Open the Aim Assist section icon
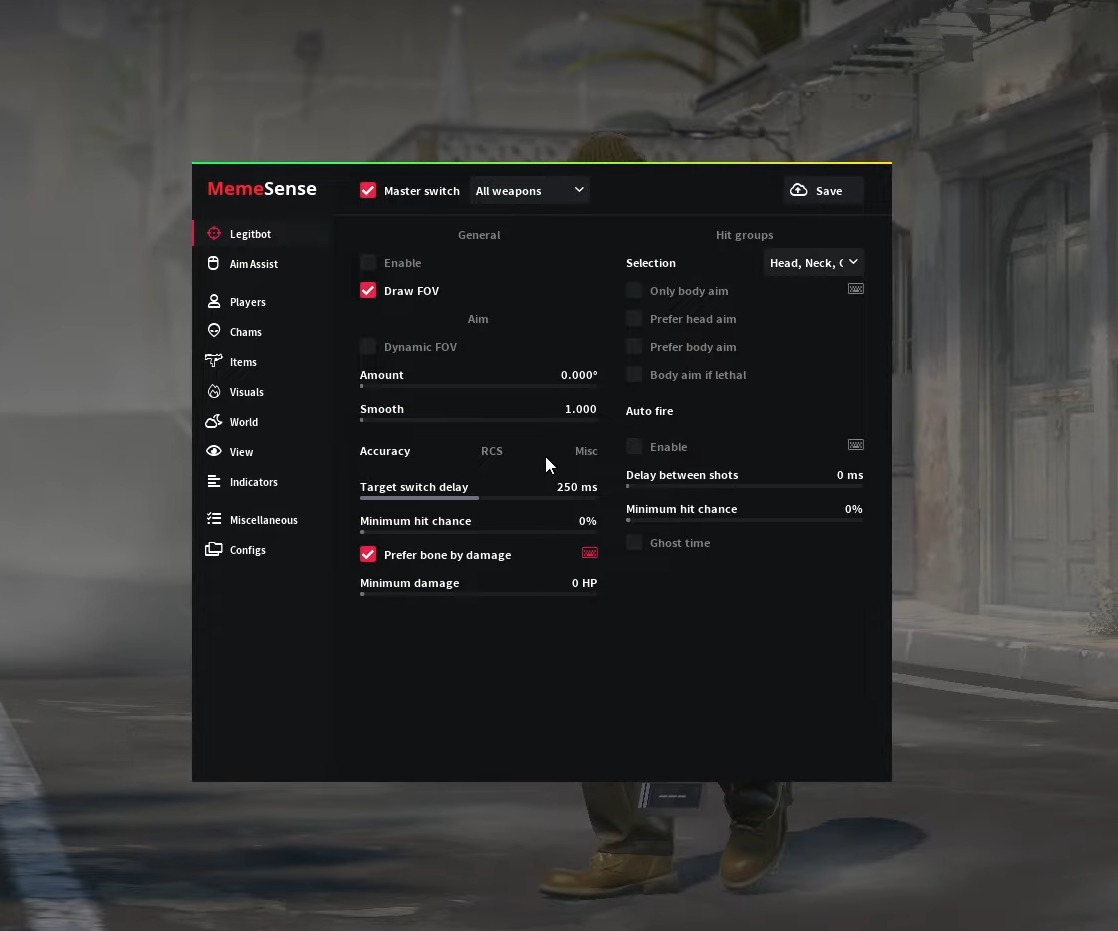Viewport: 1118px width, 931px height. tap(213, 264)
